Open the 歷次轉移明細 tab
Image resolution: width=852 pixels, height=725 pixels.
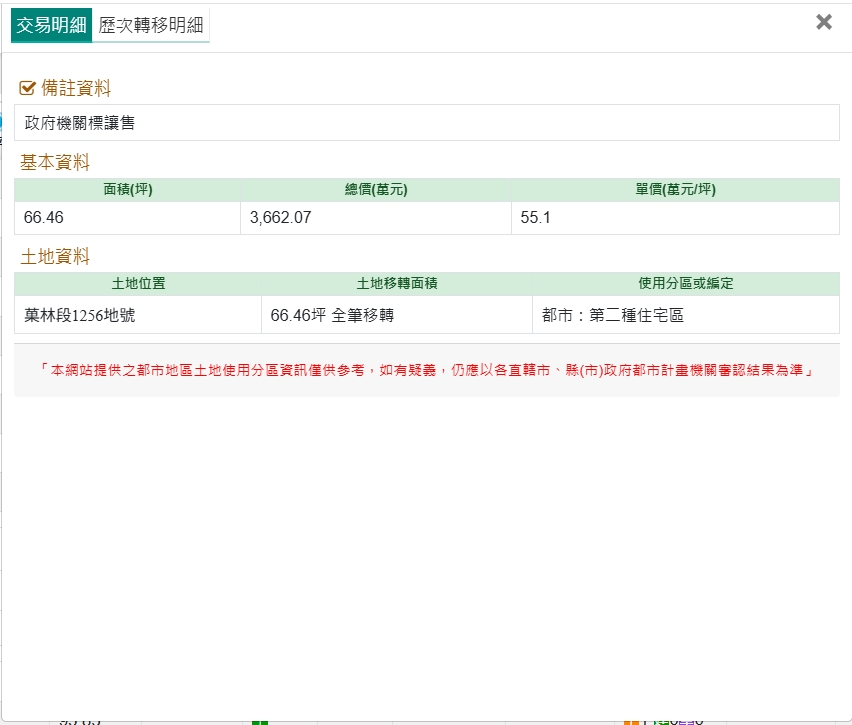click(x=151, y=26)
